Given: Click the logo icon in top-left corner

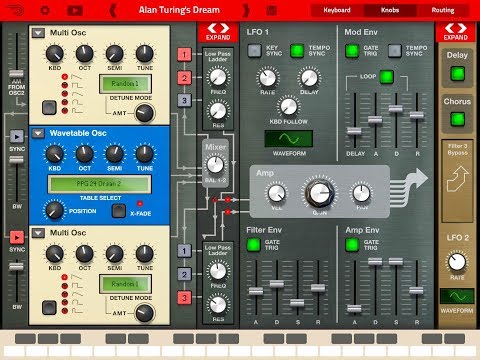Looking at the screenshot, I should point(15,10).
